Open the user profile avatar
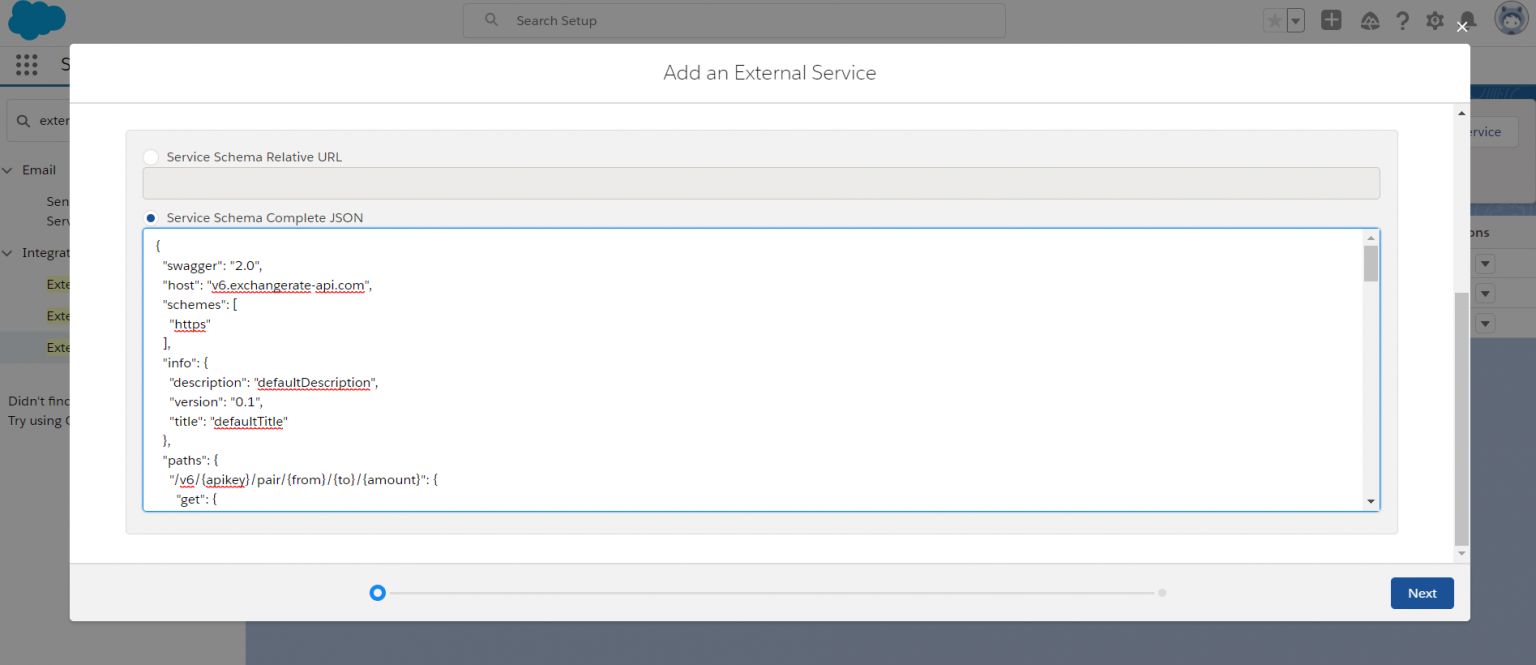1536x665 pixels. coord(1510,18)
